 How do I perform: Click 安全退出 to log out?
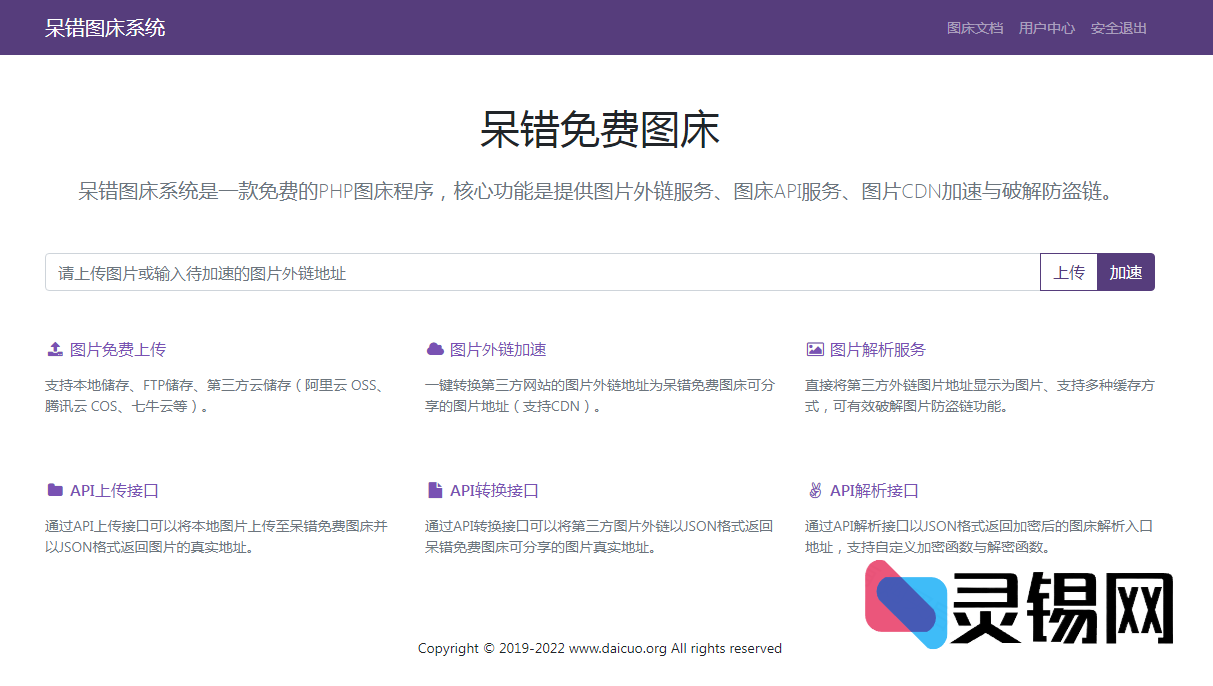point(1118,28)
